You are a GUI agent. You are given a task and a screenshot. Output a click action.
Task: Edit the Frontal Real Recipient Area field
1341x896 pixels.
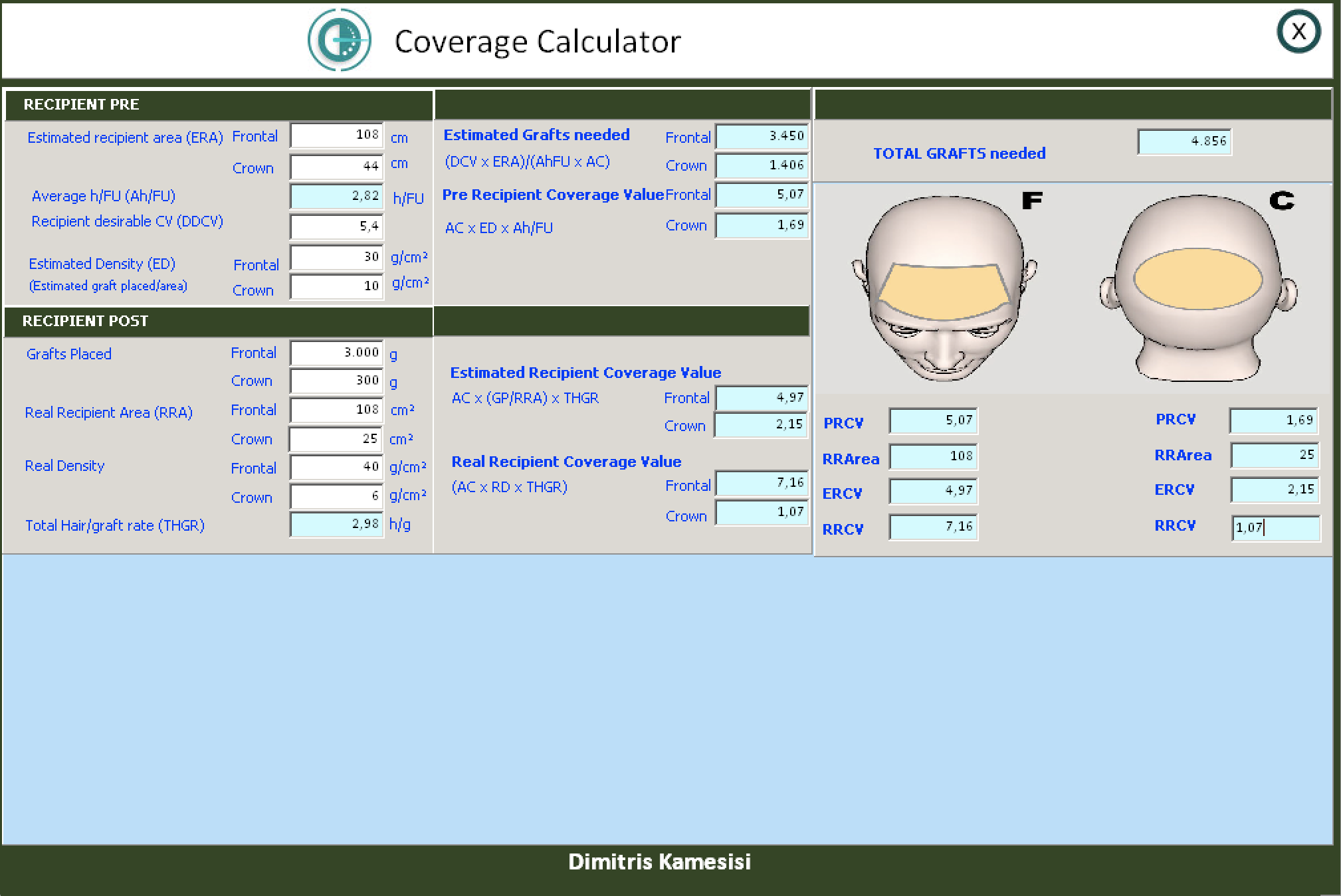click(337, 410)
